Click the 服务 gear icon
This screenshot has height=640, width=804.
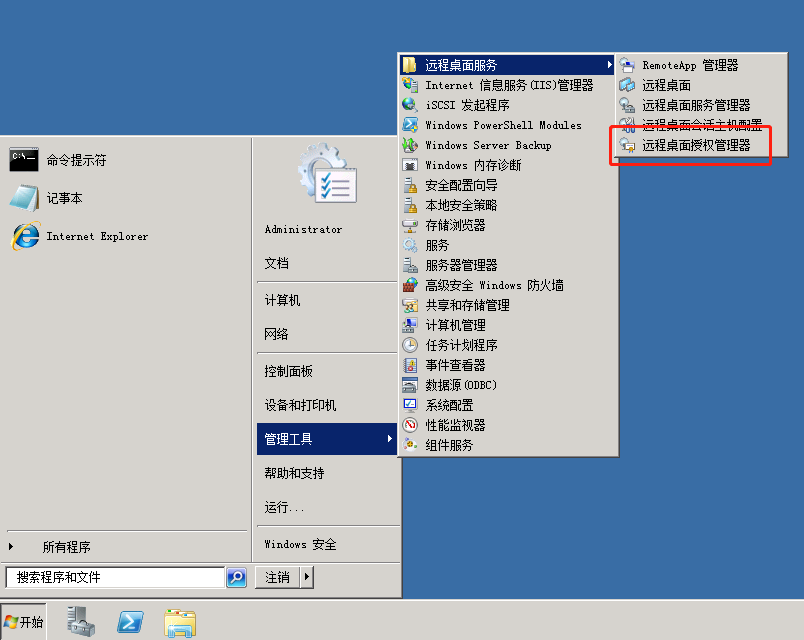tap(409, 245)
